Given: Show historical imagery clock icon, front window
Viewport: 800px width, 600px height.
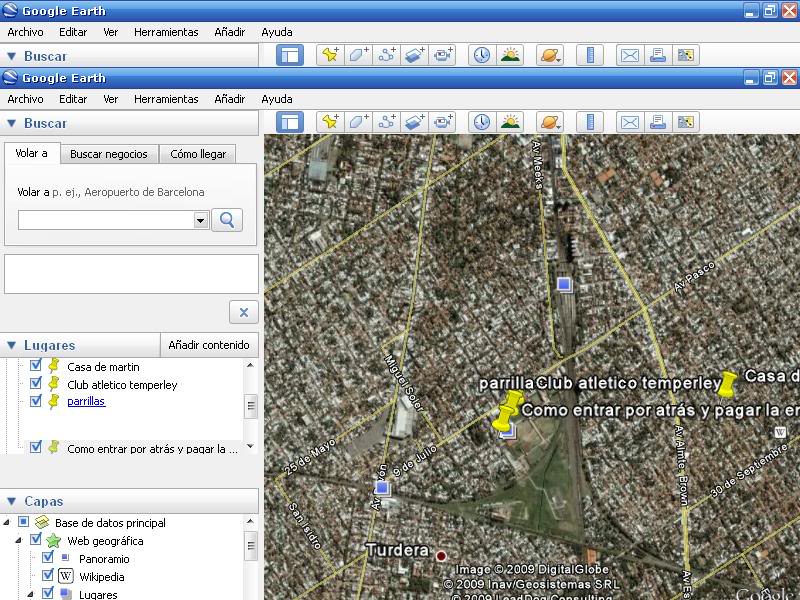Looking at the screenshot, I should tap(482, 122).
